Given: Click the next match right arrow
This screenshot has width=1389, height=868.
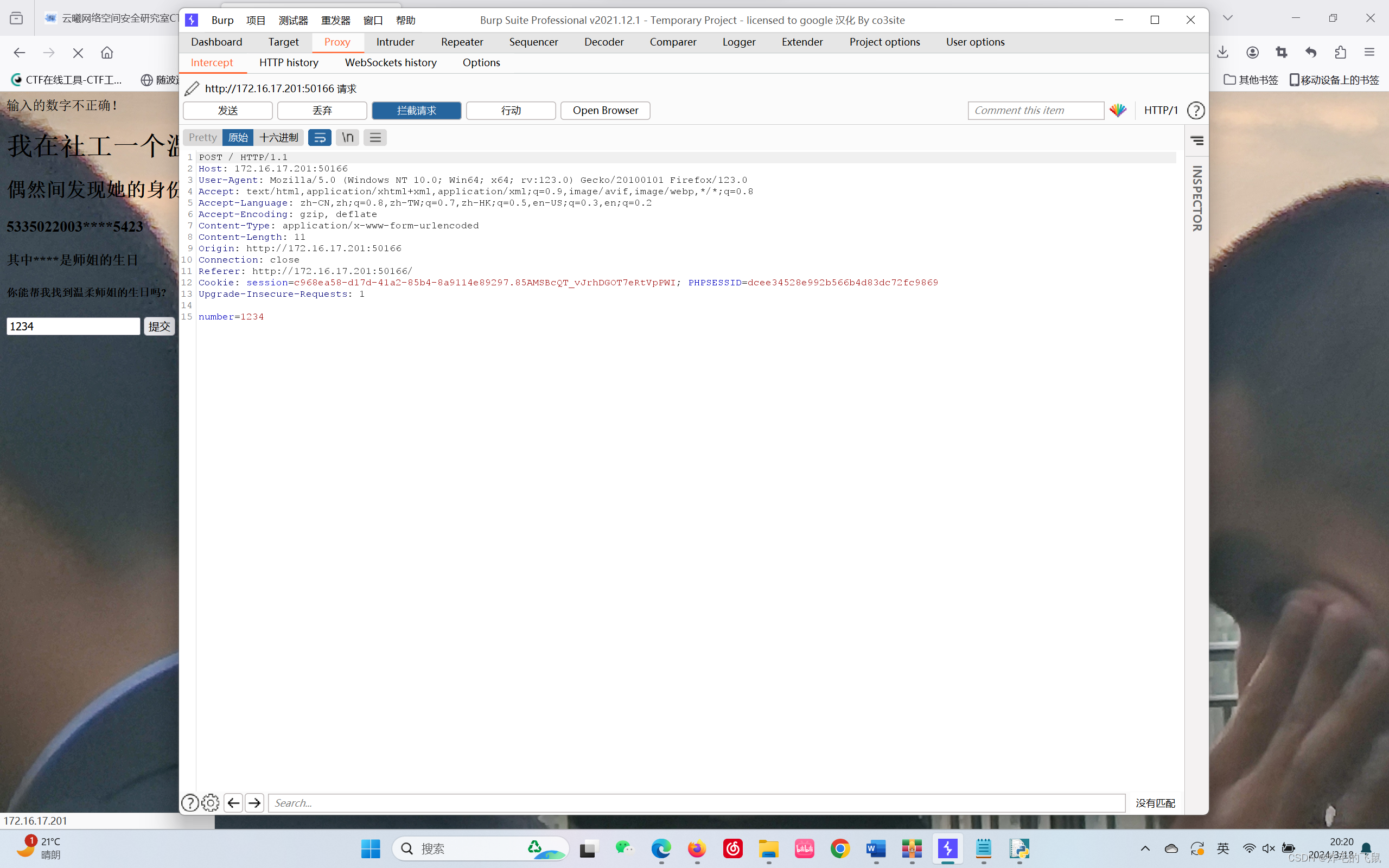Looking at the screenshot, I should (254, 802).
